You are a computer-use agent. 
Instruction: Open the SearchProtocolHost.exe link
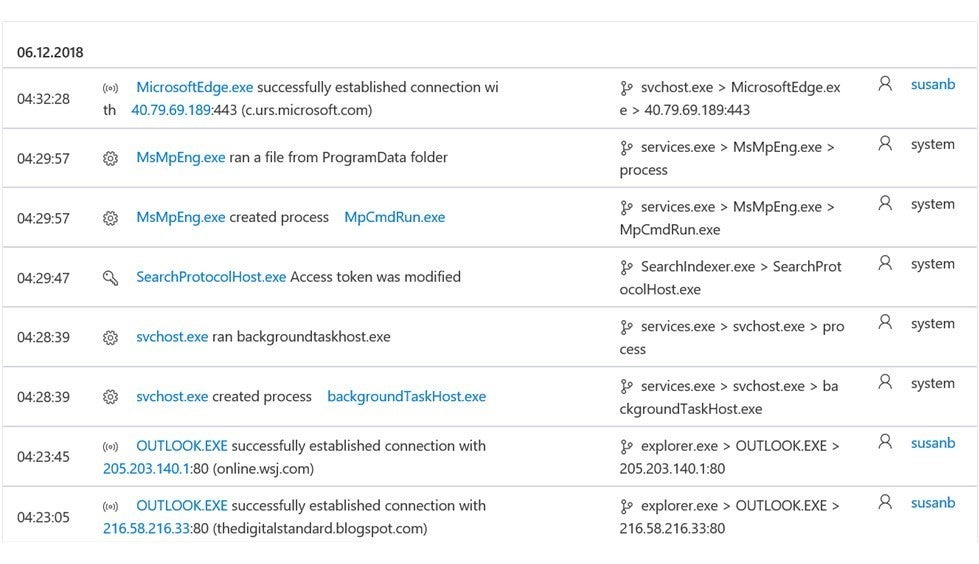pos(211,277)
